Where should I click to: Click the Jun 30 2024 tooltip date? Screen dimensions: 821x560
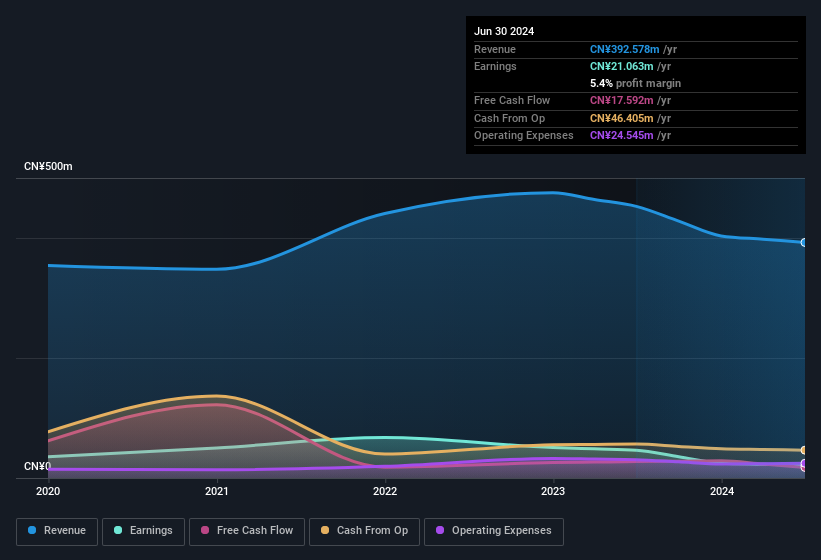click(504, 31)
